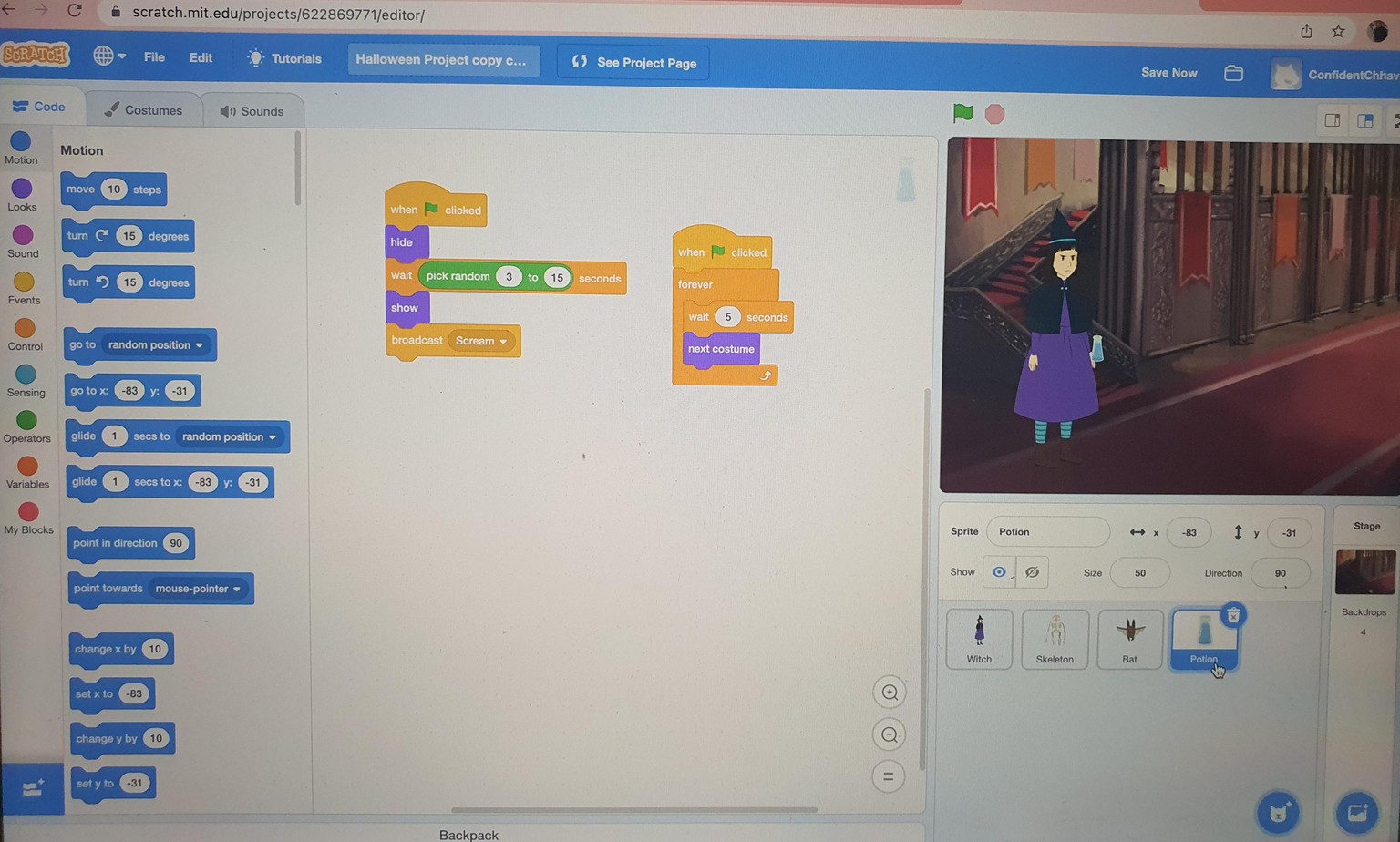Open the Scratch logo home link
This screenshot has height=842, width=1400.
(35, 56)
